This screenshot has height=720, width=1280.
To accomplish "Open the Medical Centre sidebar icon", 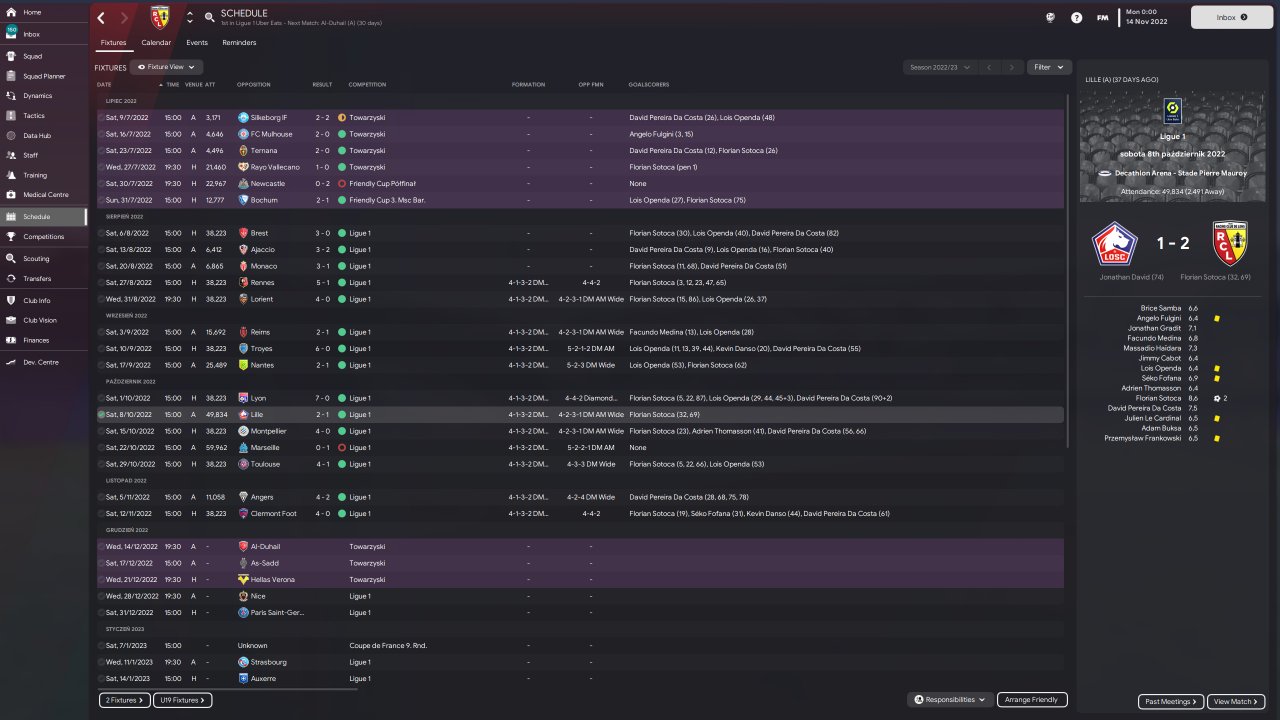I will (11, 194).
